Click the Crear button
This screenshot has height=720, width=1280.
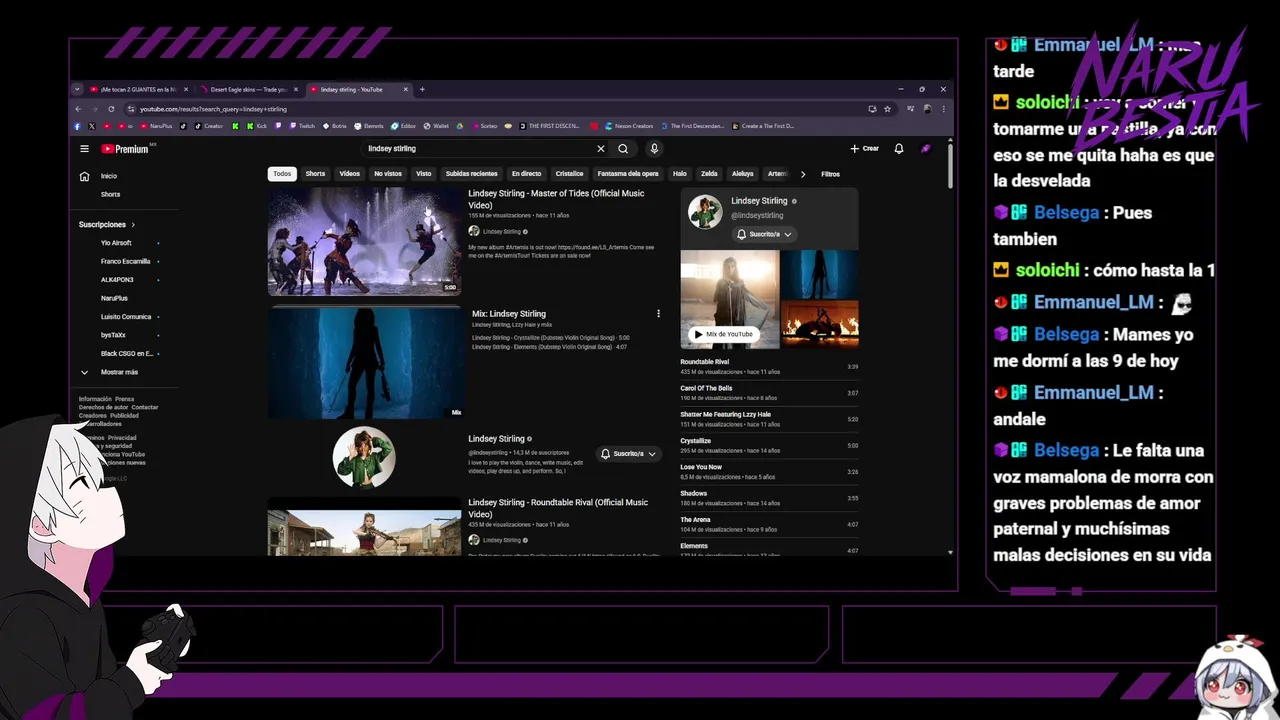865,149
